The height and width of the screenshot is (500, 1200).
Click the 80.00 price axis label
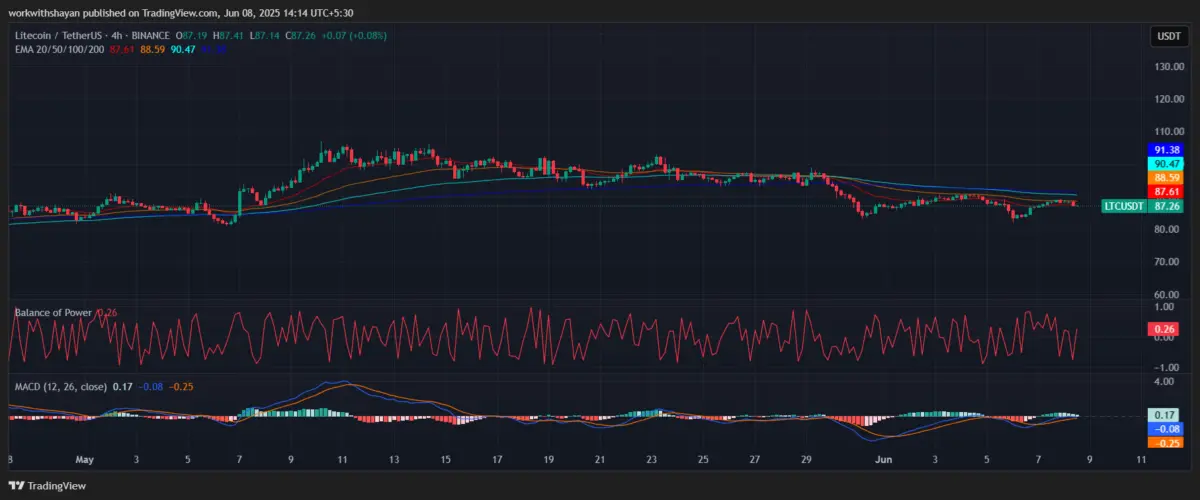click(1169, 230)
